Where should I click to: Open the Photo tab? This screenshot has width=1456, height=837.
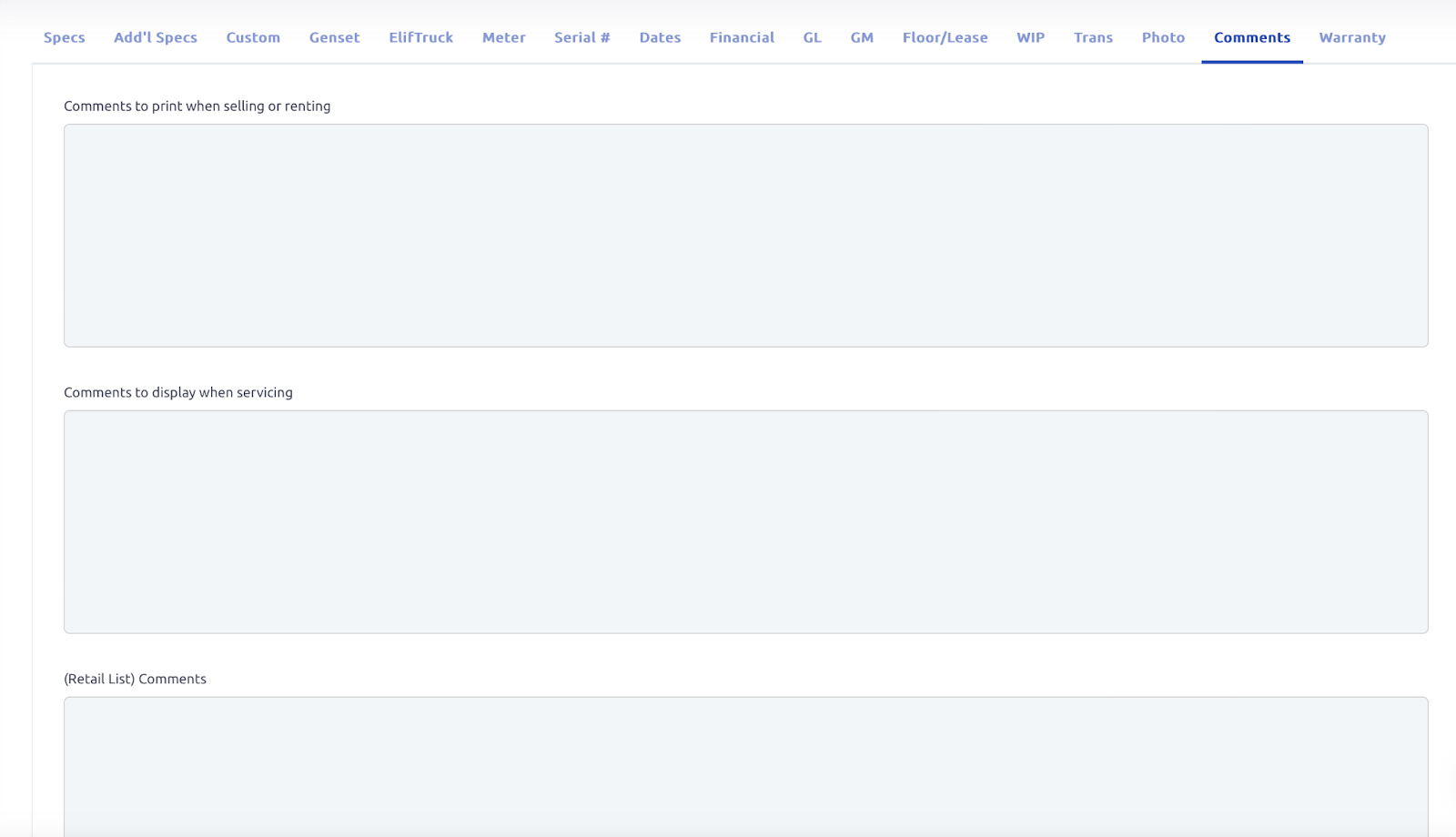(x=1163, y=37)
